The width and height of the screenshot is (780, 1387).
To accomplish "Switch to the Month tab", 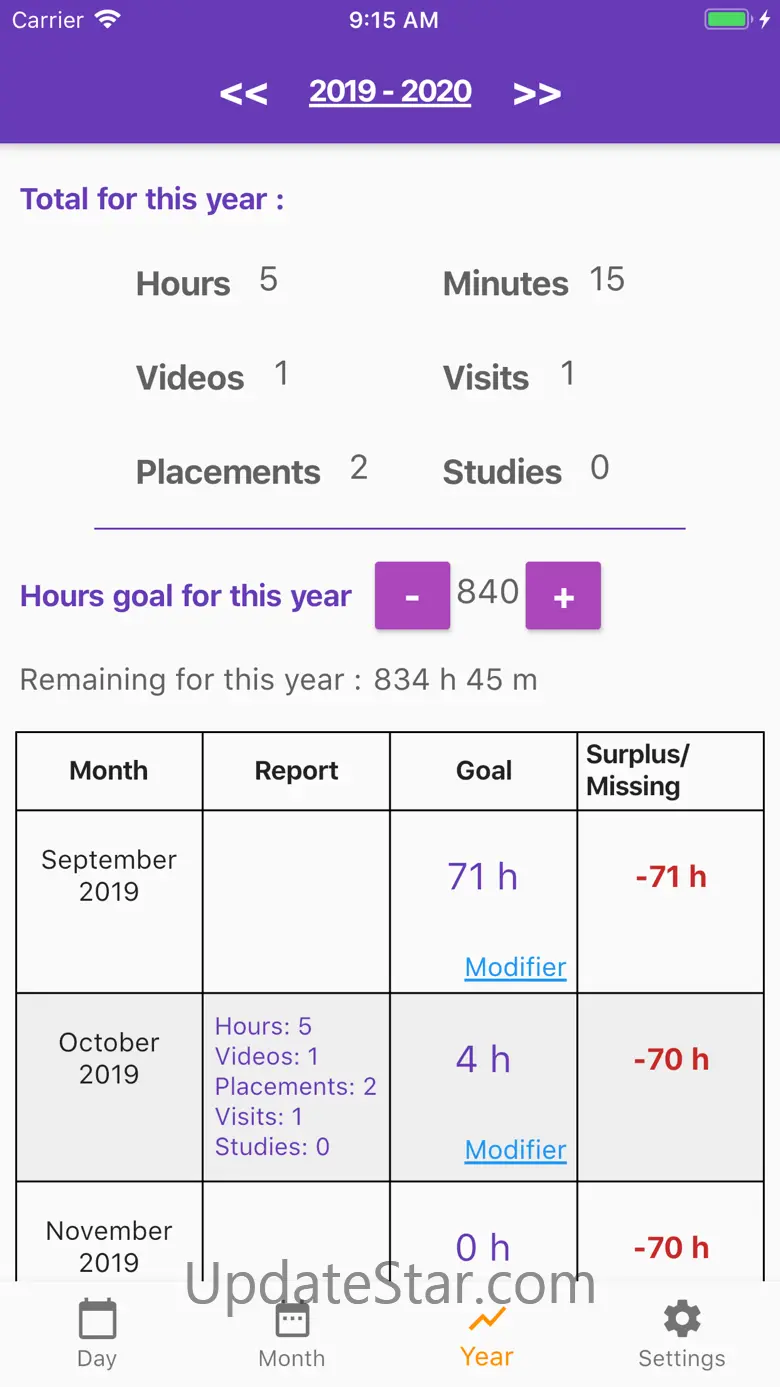I will click(x=292, y=1332).
